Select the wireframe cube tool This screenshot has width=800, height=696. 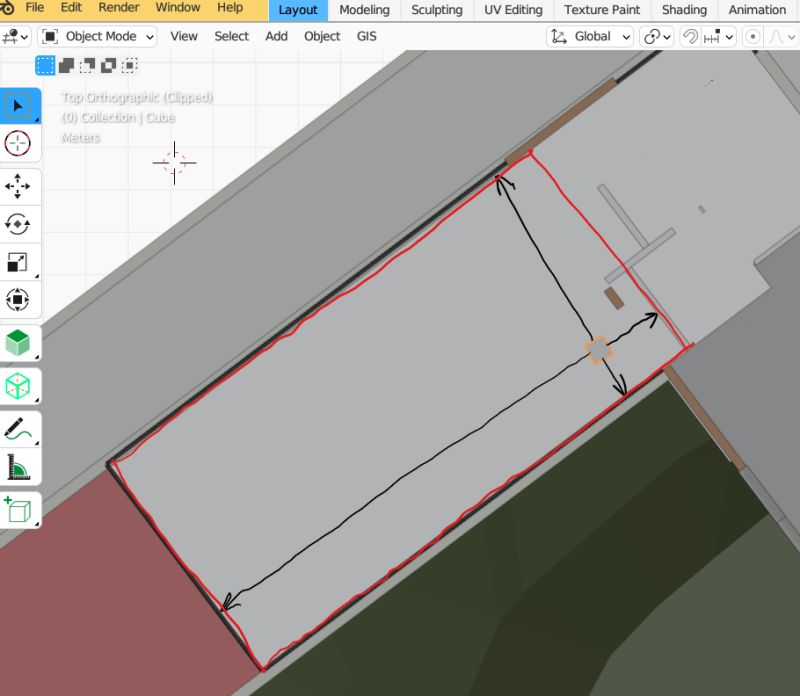tap(18, 385)
